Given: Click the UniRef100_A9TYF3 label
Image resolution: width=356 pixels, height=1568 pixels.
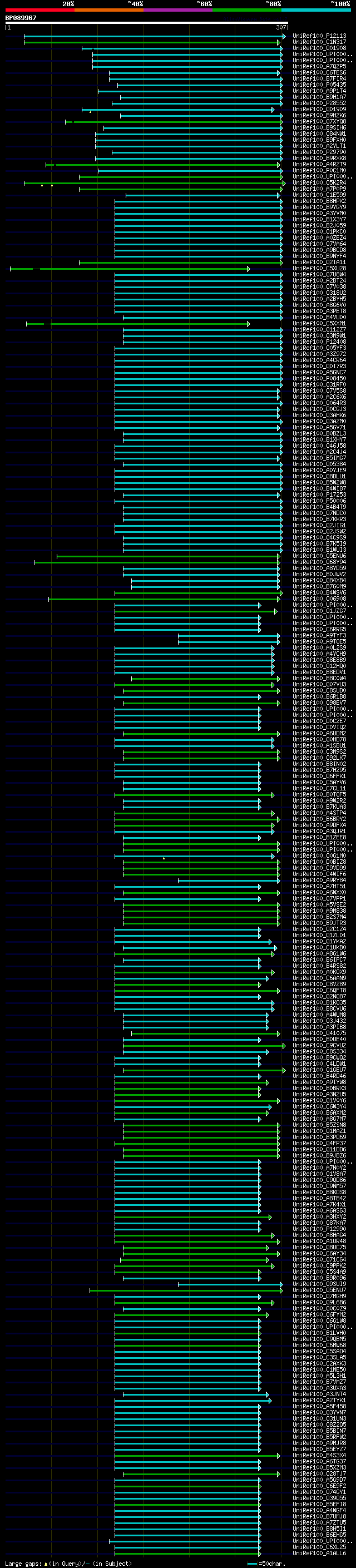Looking at the screenshot, I should (319, 635).
